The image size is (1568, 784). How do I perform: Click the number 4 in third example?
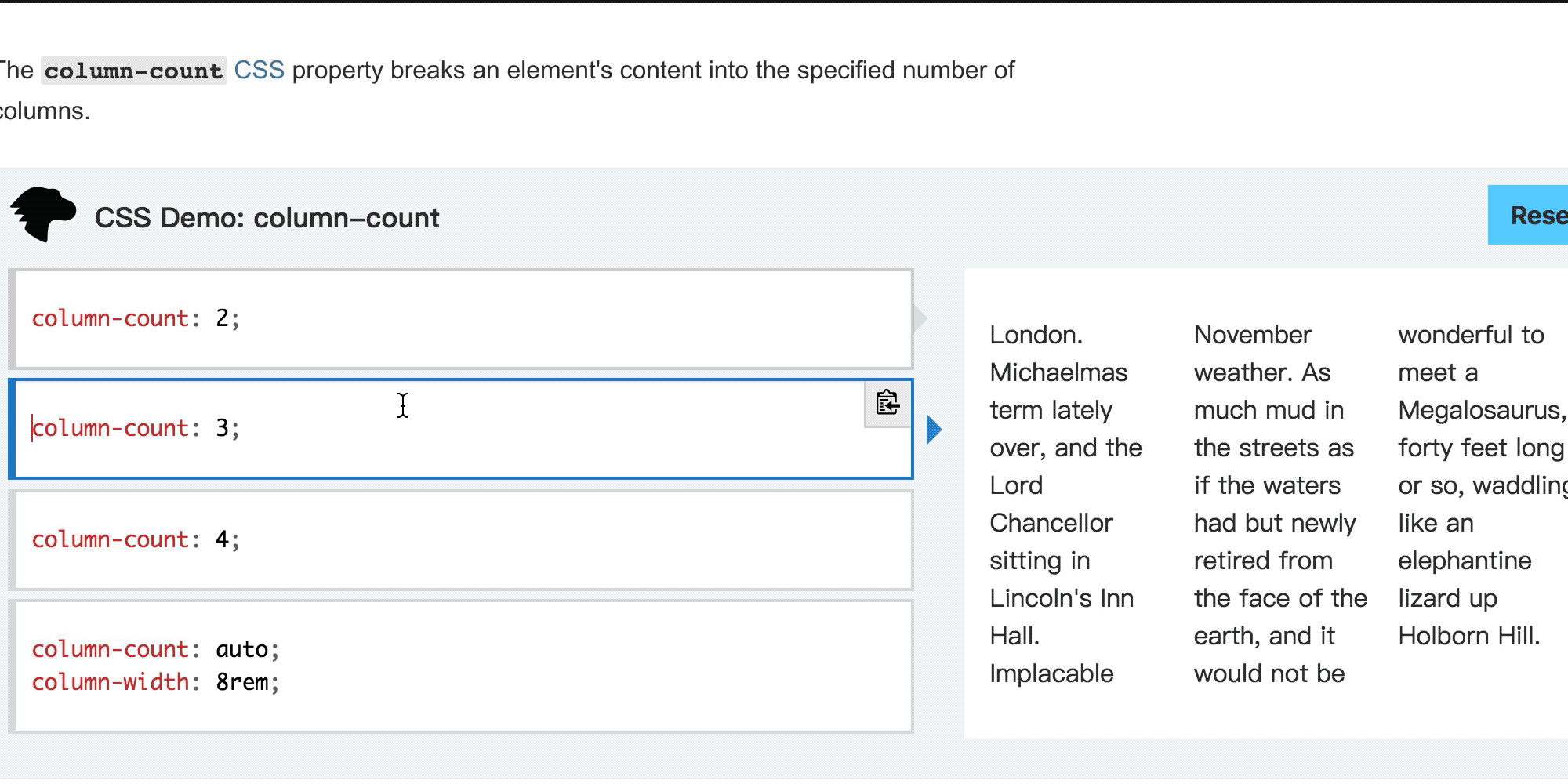[x=222, y=539]
